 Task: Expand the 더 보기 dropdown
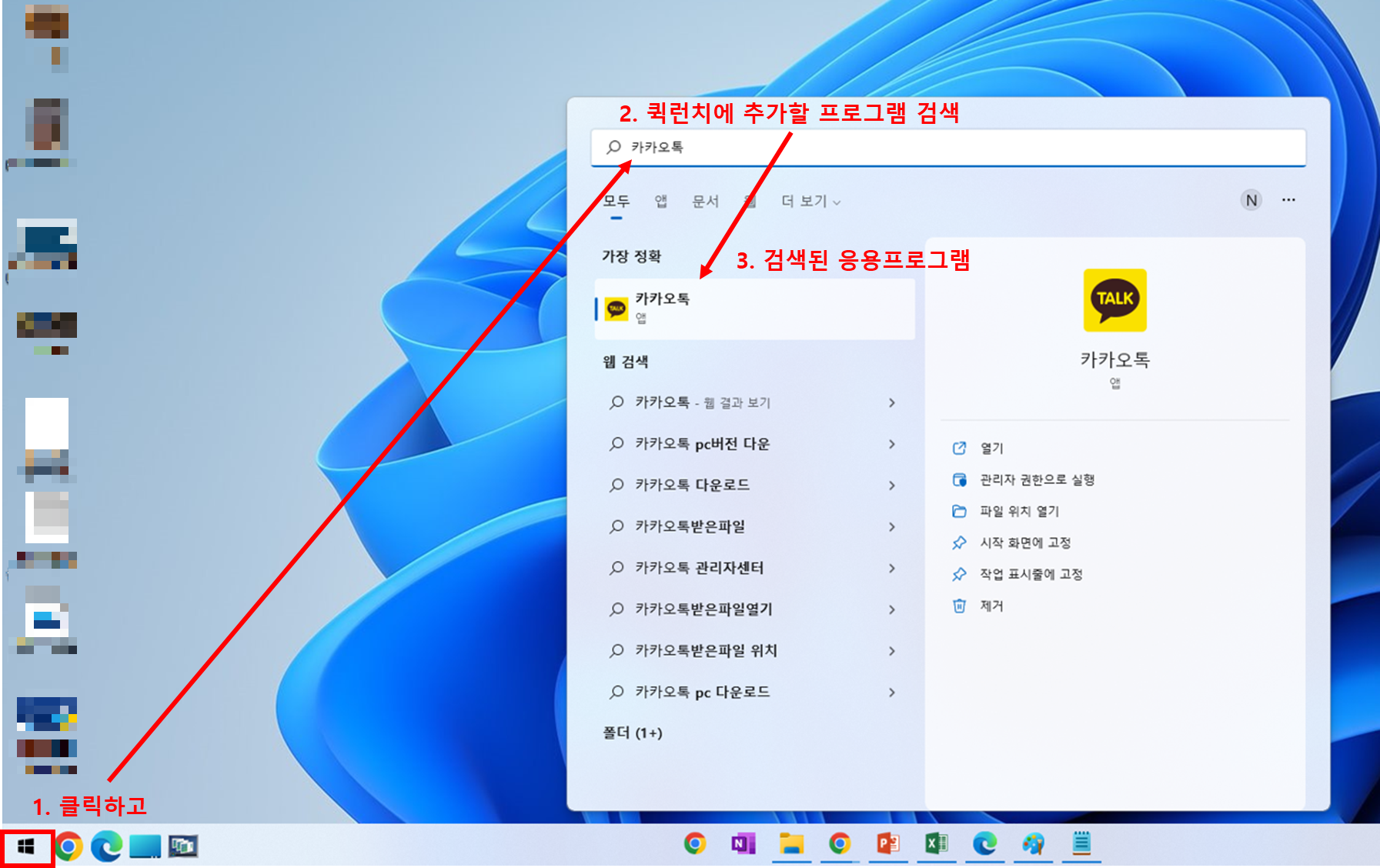810,201
